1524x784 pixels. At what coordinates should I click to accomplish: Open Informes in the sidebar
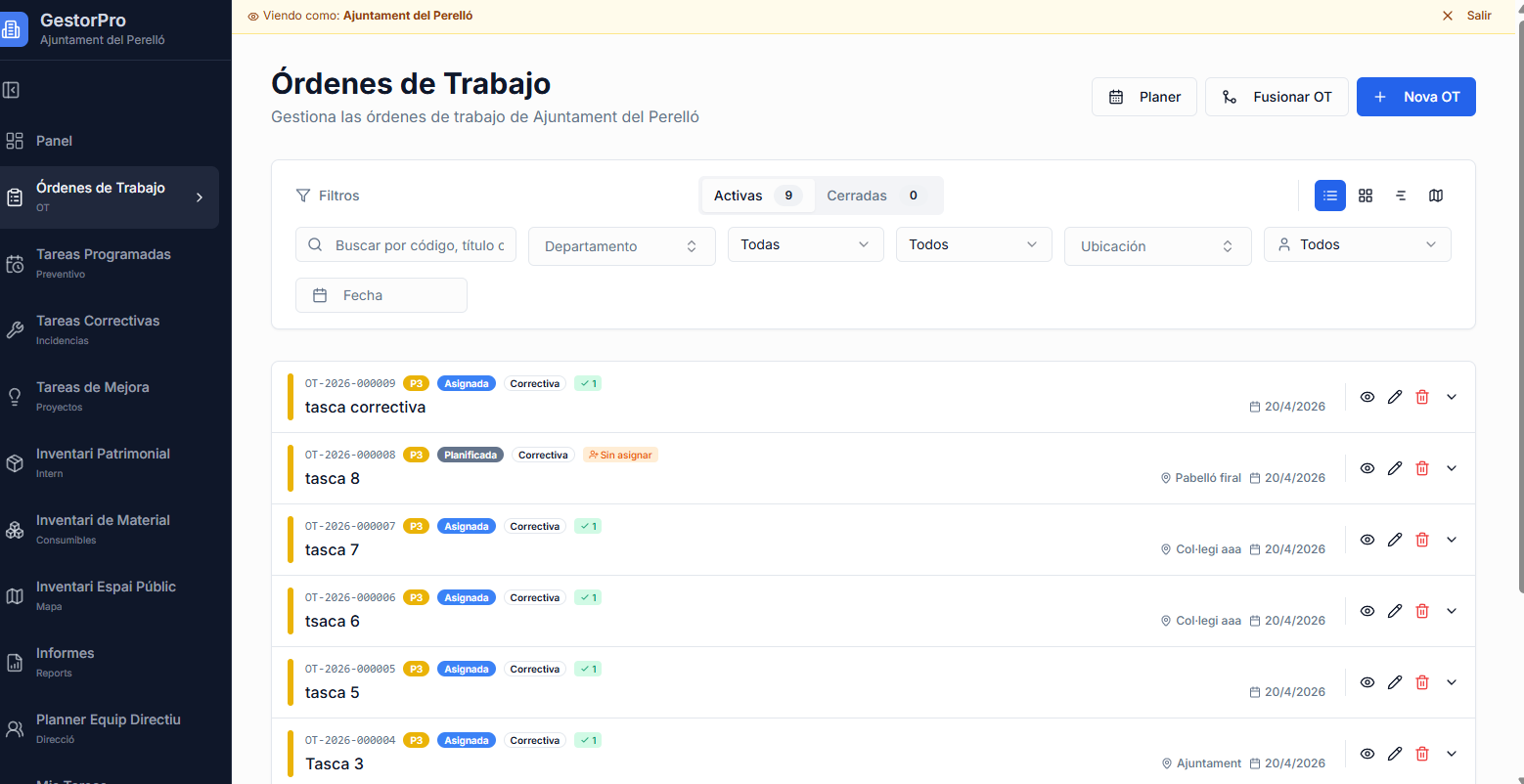pyautogui.click(x=110, y=663)
